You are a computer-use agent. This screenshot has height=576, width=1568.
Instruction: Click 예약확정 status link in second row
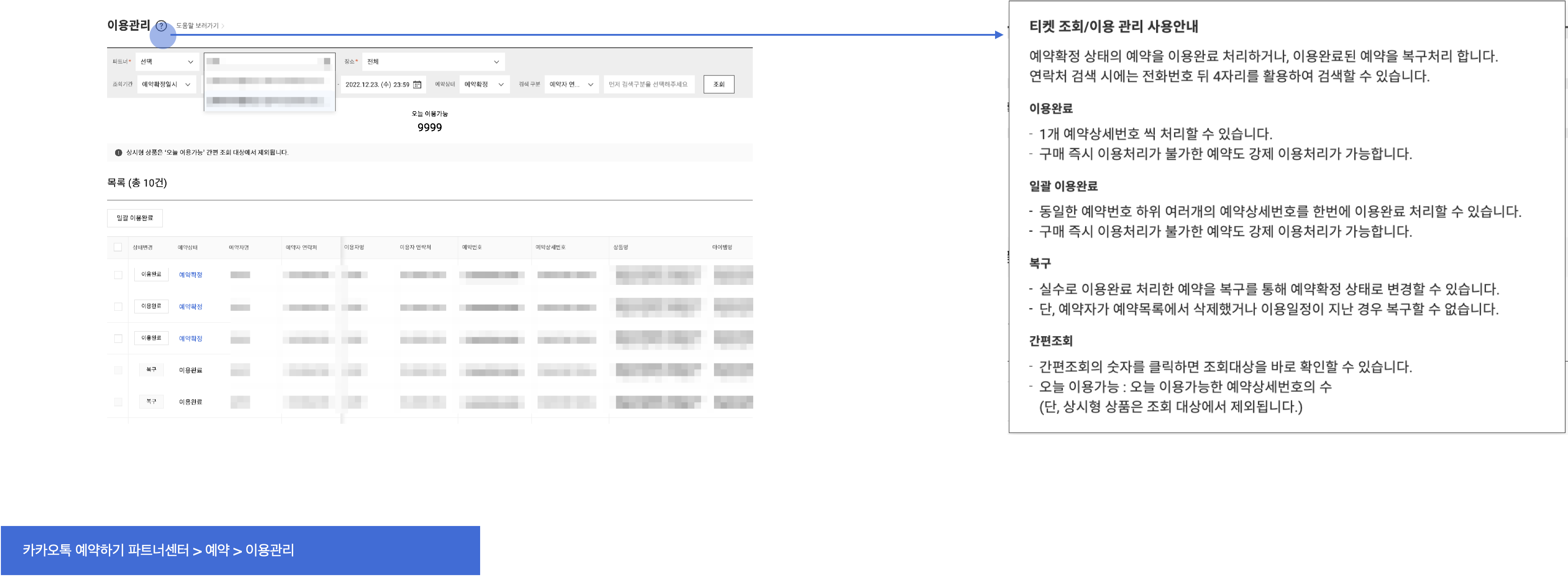click(x=190, y=307)
